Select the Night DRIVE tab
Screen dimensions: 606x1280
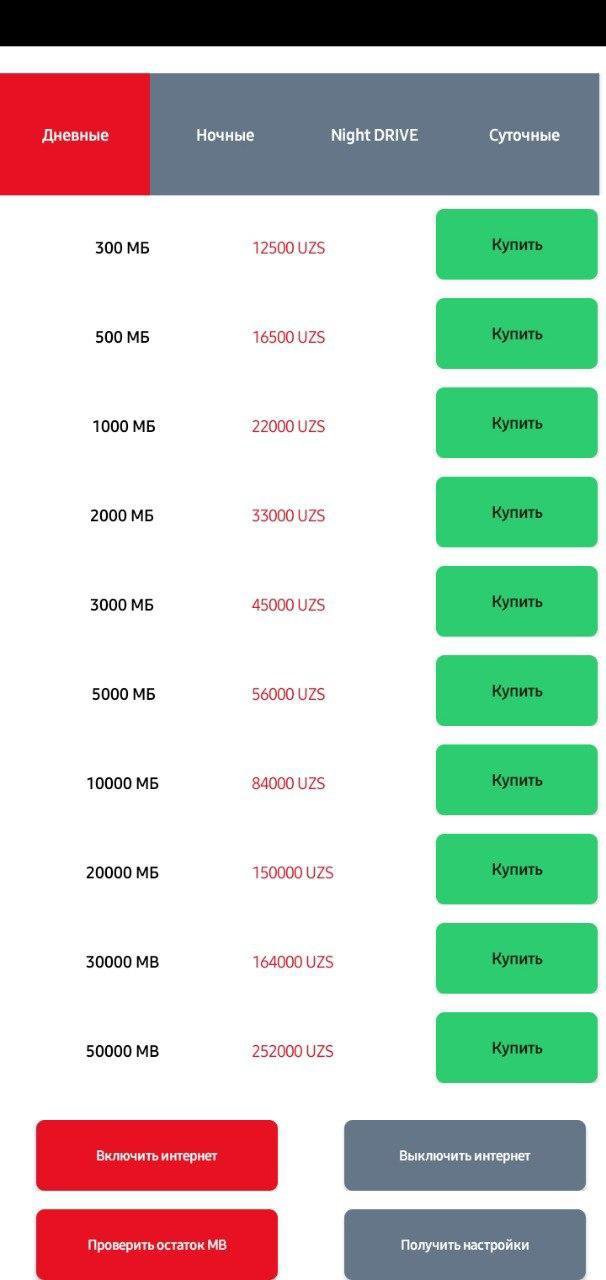pos(374,135)
